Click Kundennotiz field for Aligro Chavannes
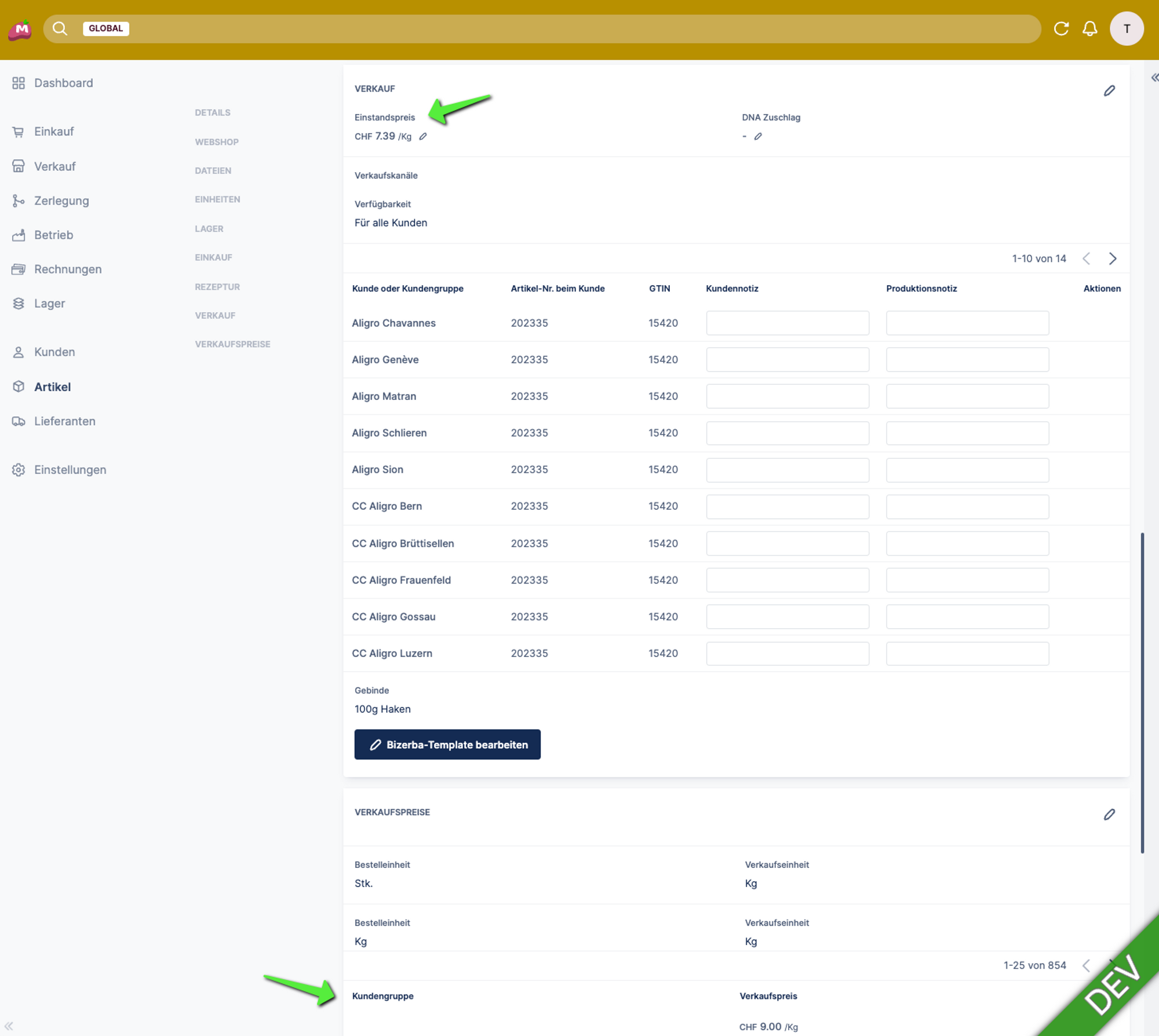The height and width of the screenshot is (1036, 1159). [787, 323]
